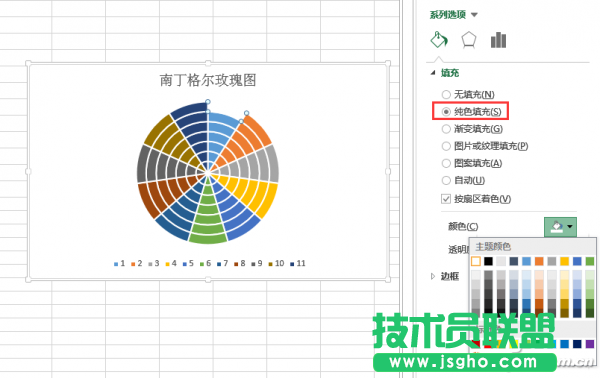Pick the orange theme color swatch
600x378 pixels.
coord(539,261)
